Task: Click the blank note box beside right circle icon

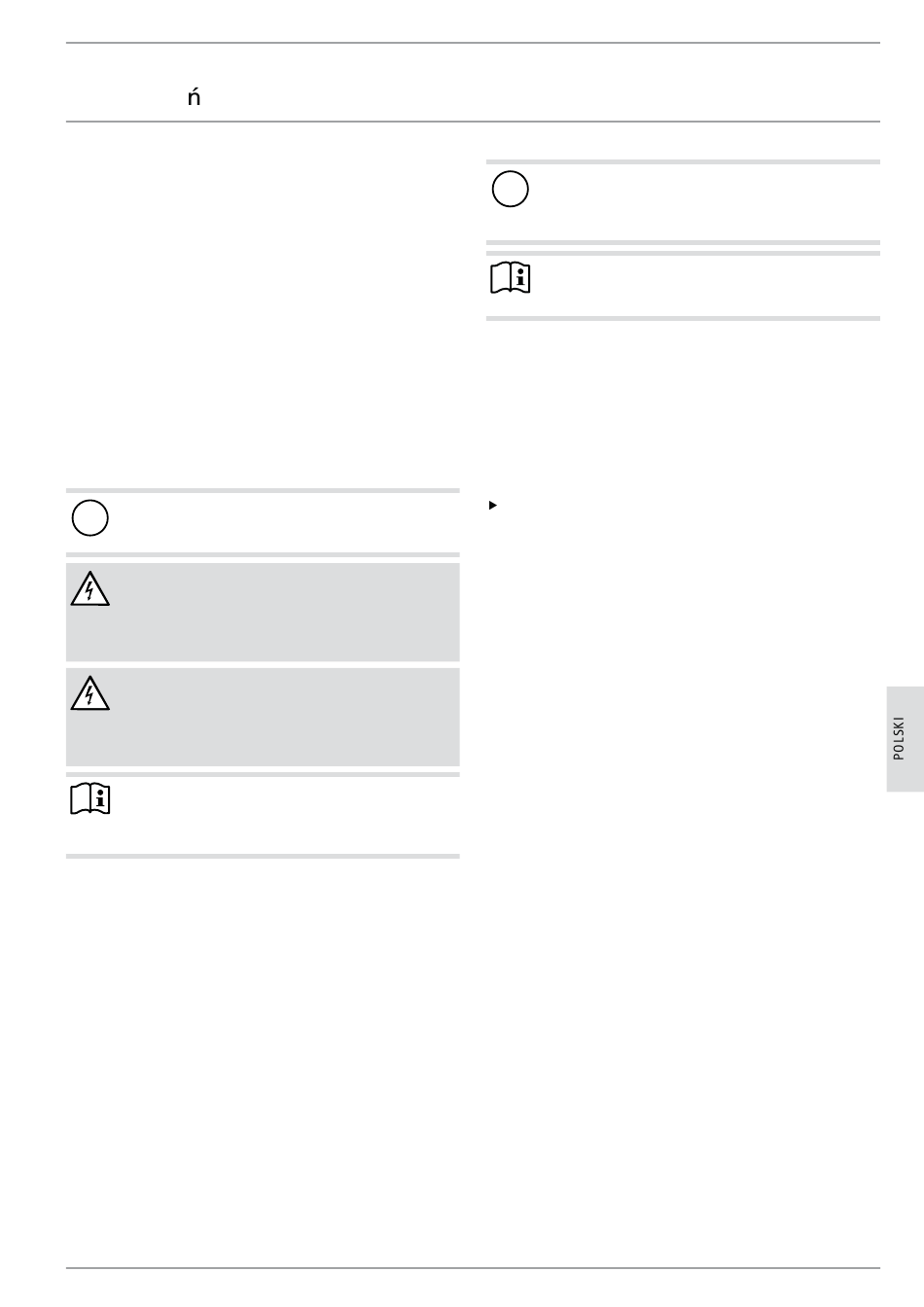Action: 700,201
